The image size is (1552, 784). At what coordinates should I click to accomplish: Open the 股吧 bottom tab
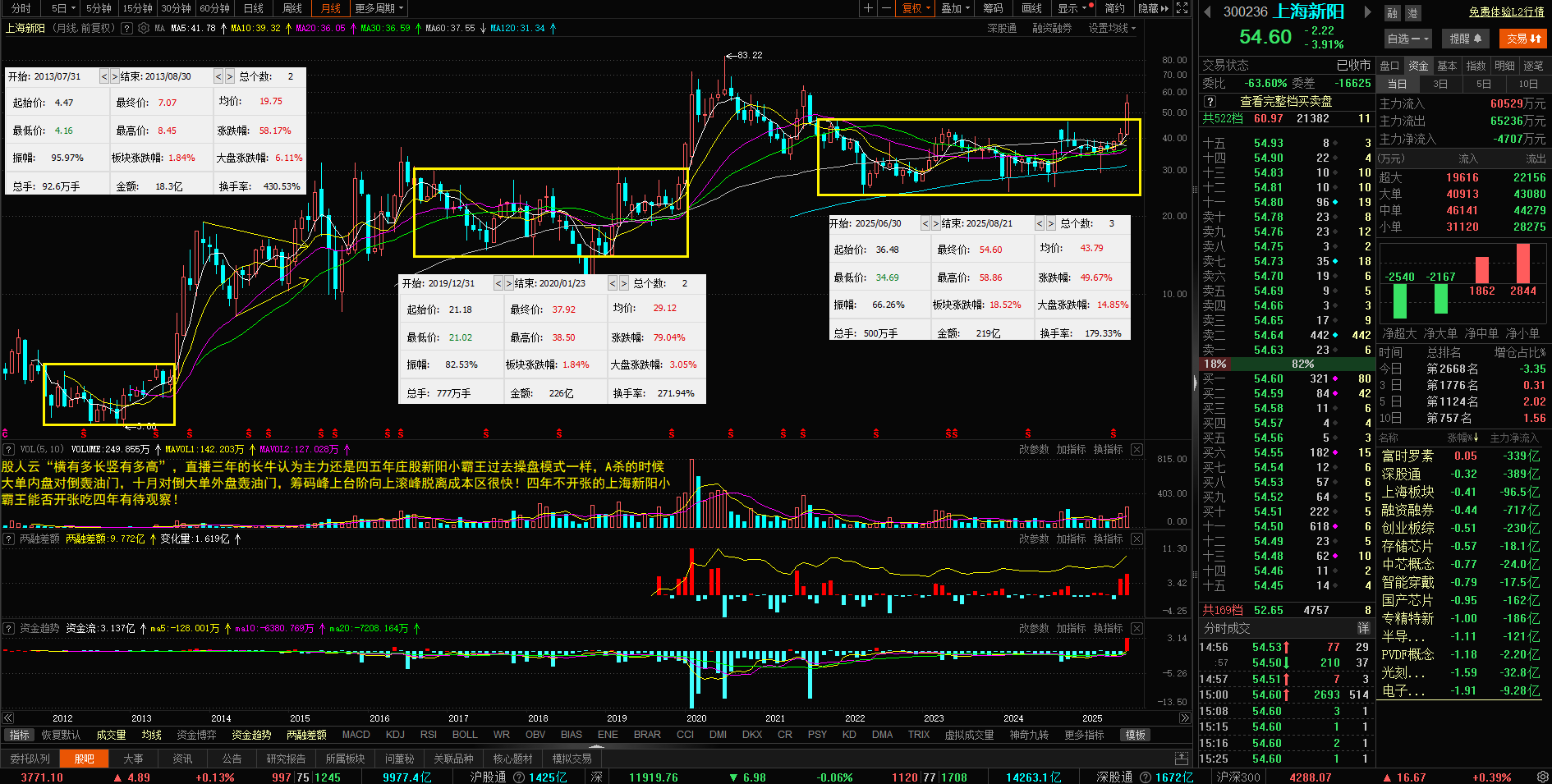tap(84, 759)
